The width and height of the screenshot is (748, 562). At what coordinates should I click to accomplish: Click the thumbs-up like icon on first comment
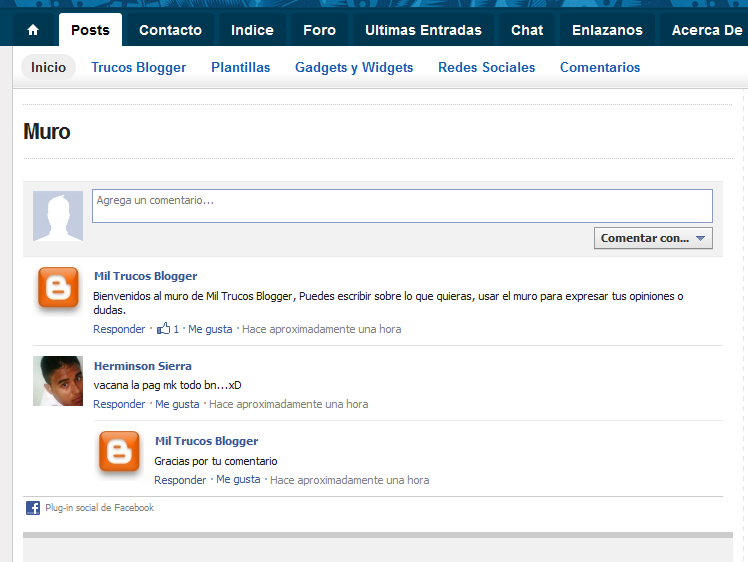click(164, 329)
